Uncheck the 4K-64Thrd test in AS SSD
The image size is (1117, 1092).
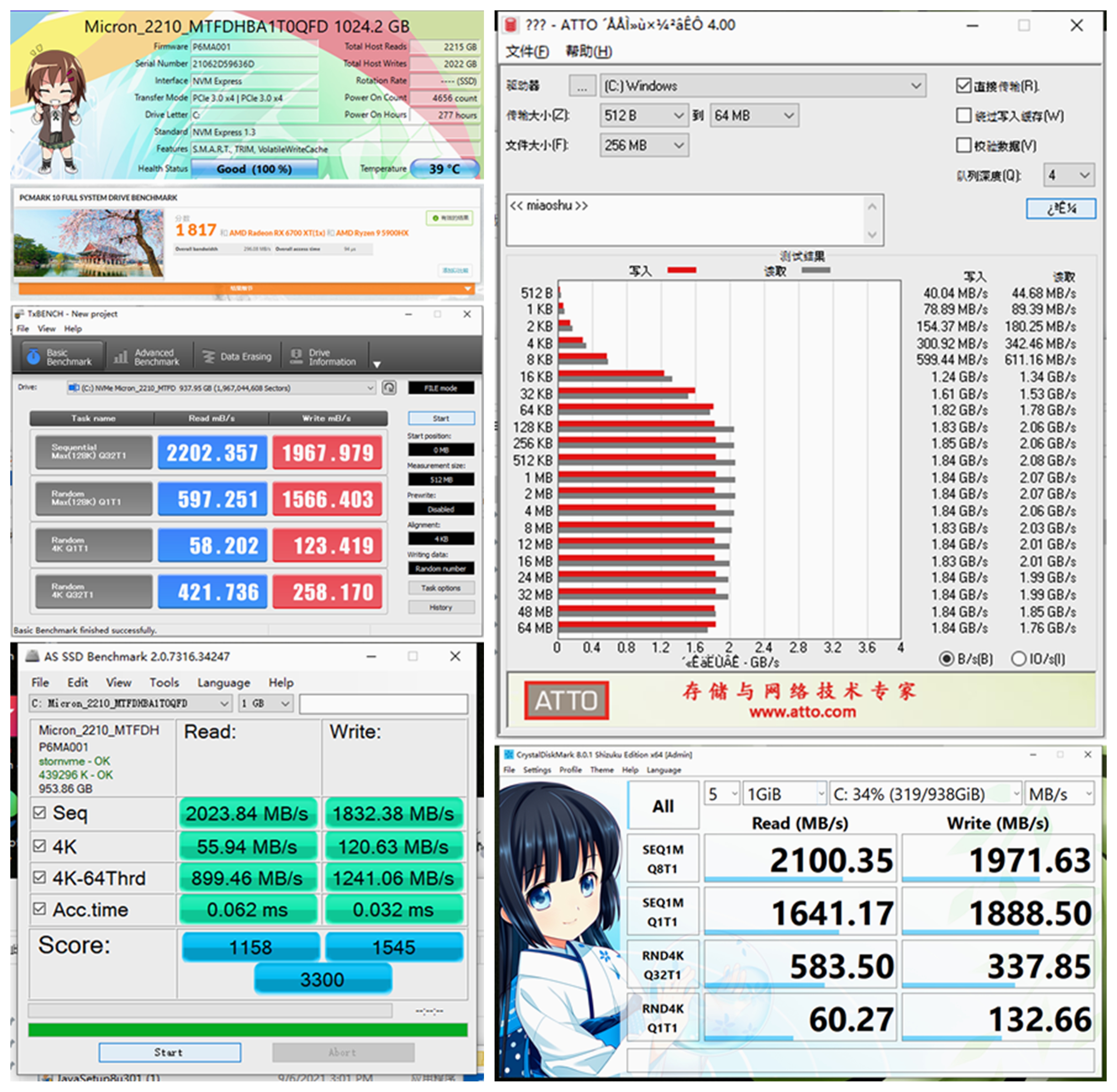coord(40,878)
